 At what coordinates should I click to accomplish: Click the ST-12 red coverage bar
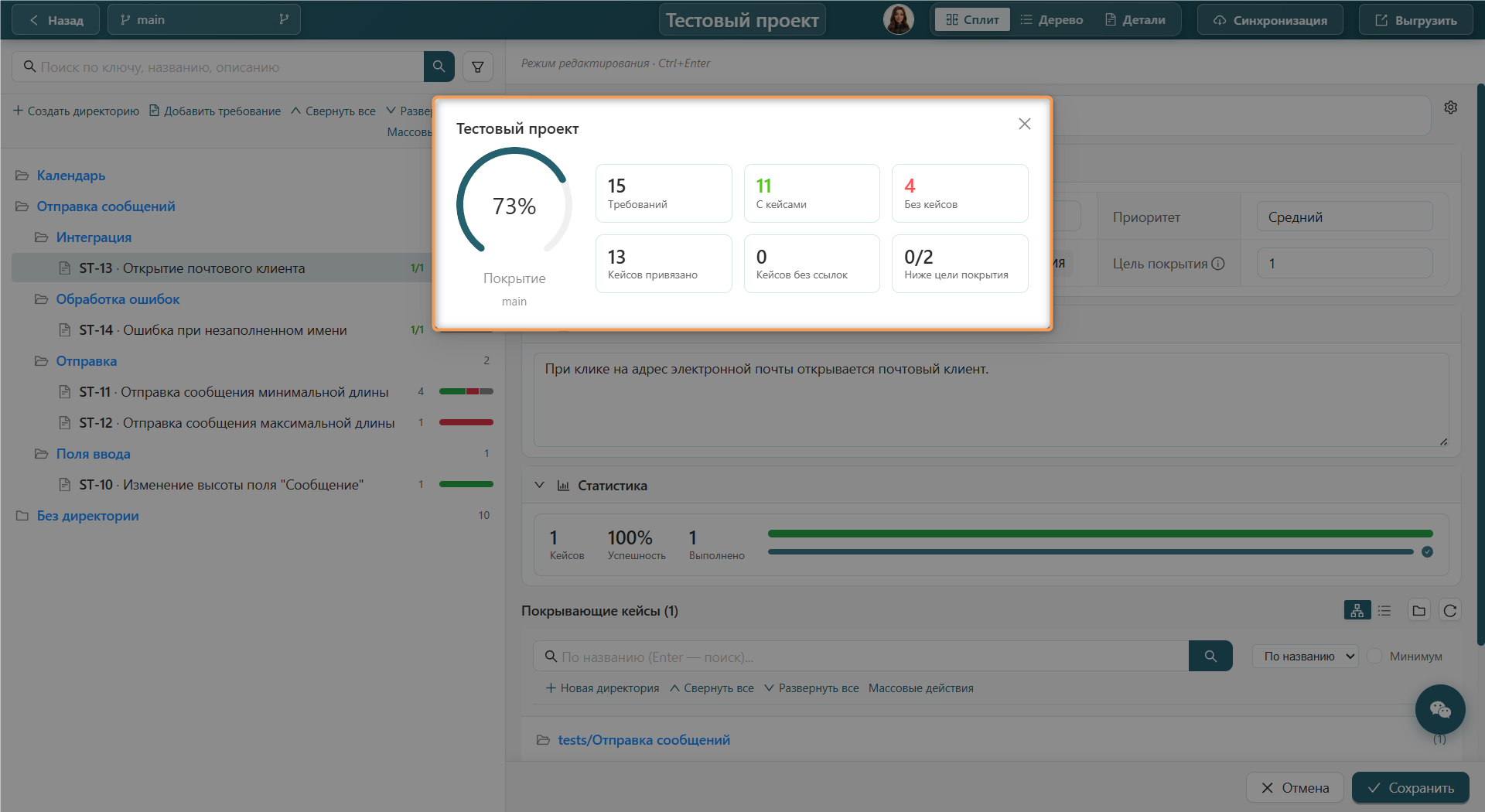click(466, 422)
